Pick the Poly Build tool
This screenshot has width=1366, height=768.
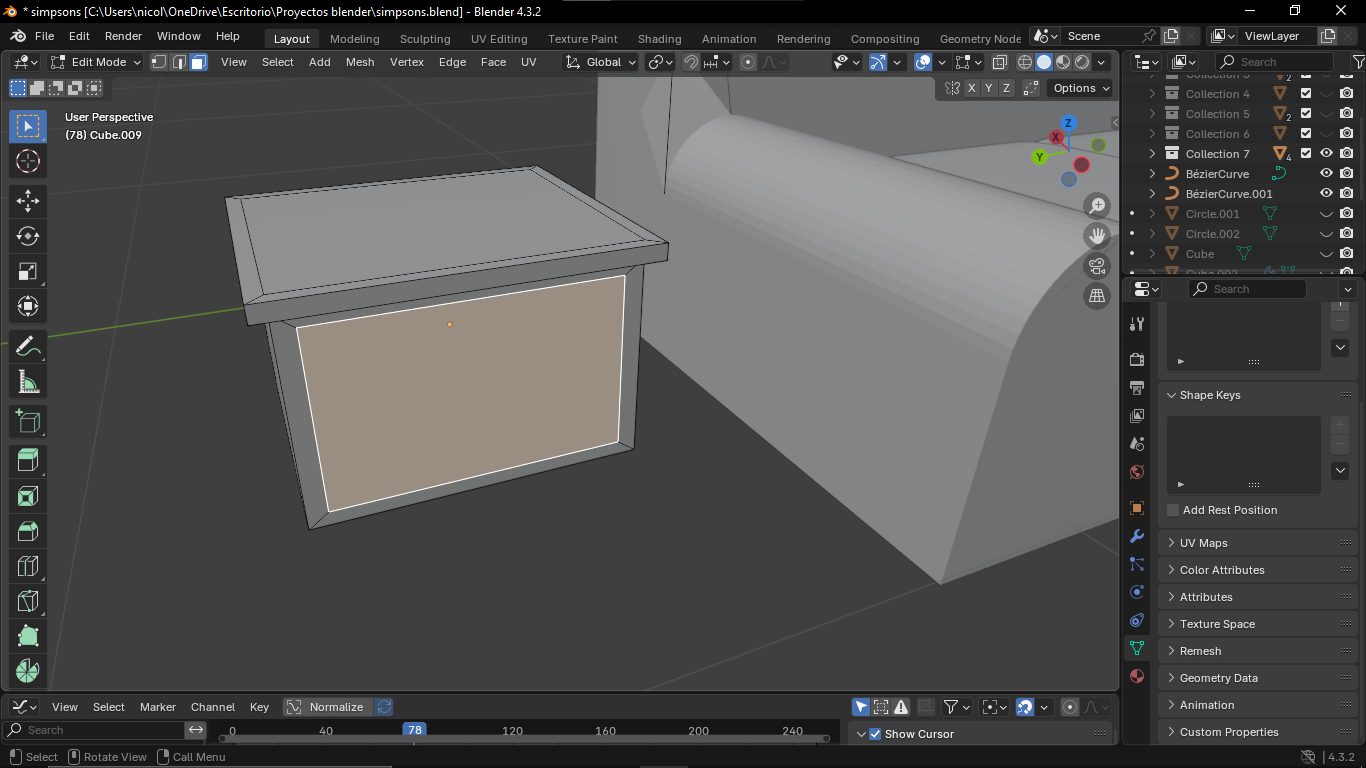28,636
